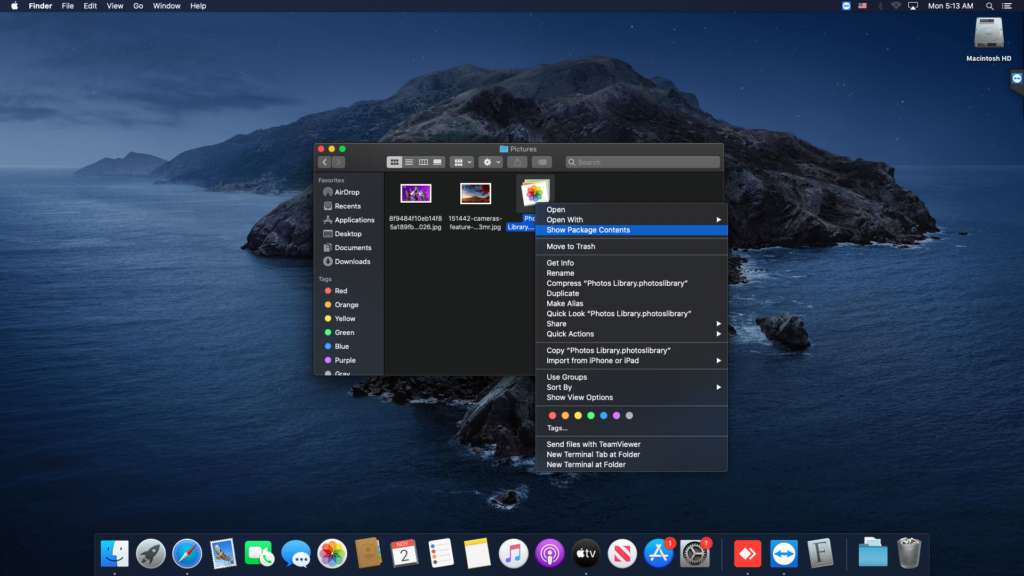Toggle icon view in the Finder toolbar
The width and height of the screenshot is (1024, 576).
(x=396, y=161)
